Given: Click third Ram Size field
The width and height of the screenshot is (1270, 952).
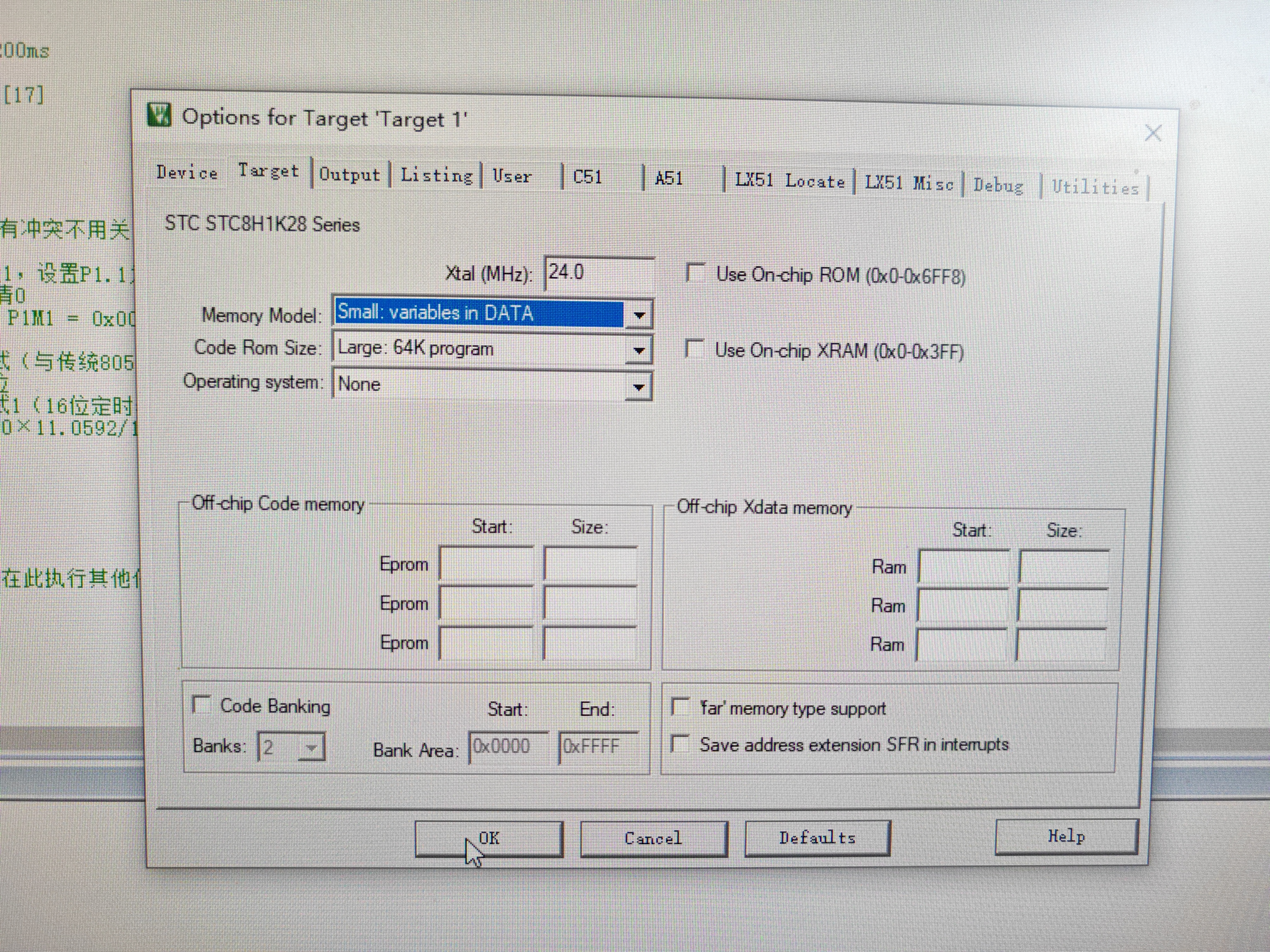Looking at the screenshot, I should (x=1062, y=646).
